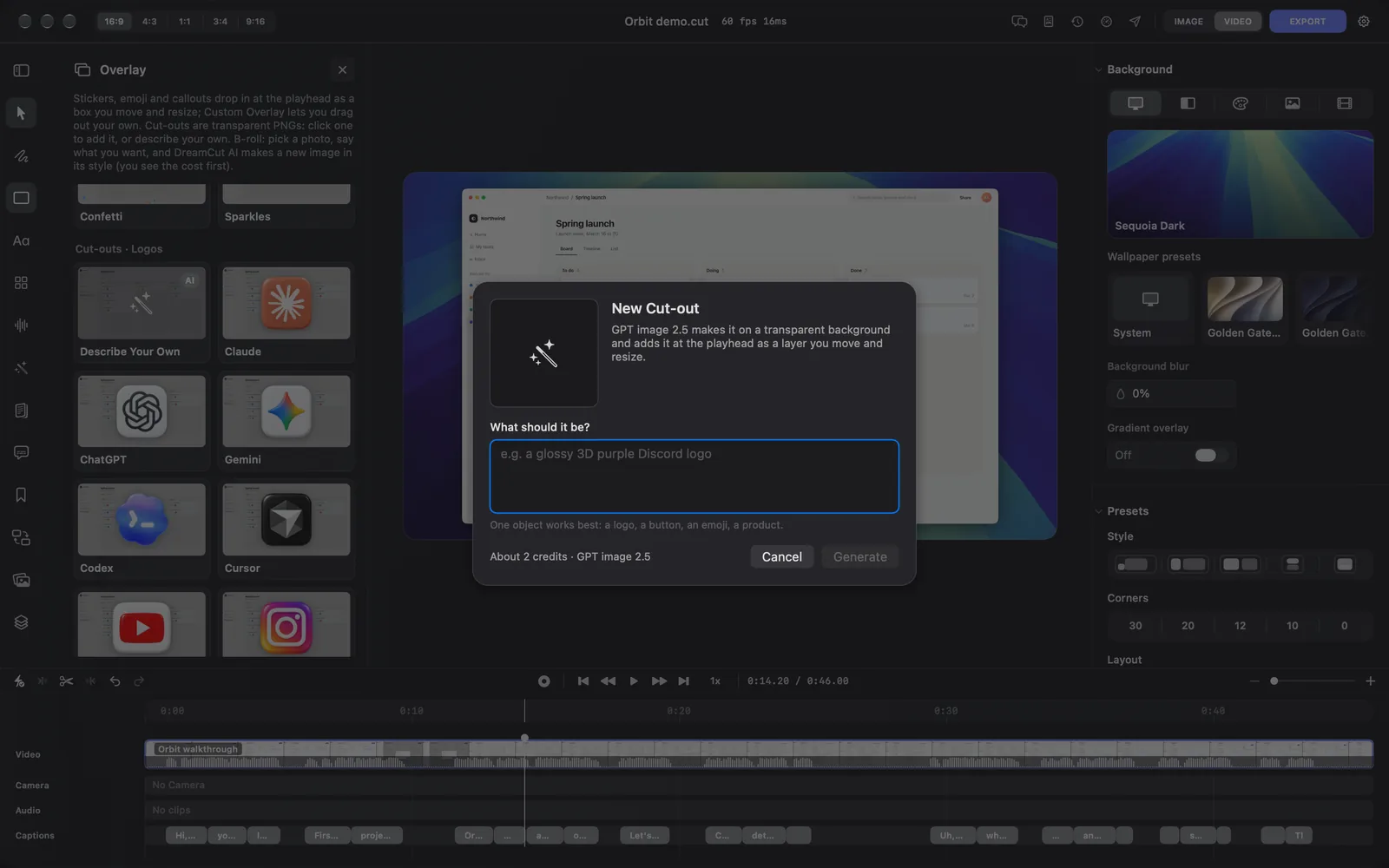Image resolution: width=1389 pixels, height=868 pixels.
Task: Jump to the start of the timeline
Action: coord(583,681)
